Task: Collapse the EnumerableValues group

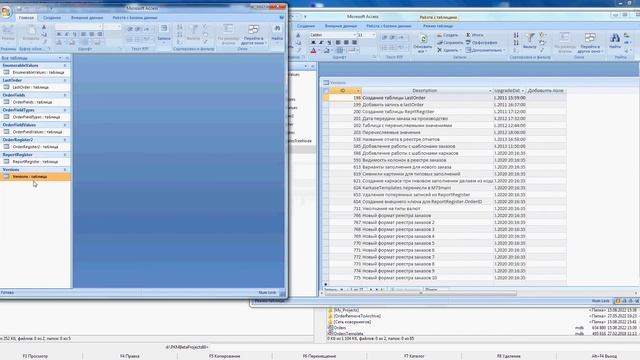Action: pyautogui.click(x=65, y=65)
